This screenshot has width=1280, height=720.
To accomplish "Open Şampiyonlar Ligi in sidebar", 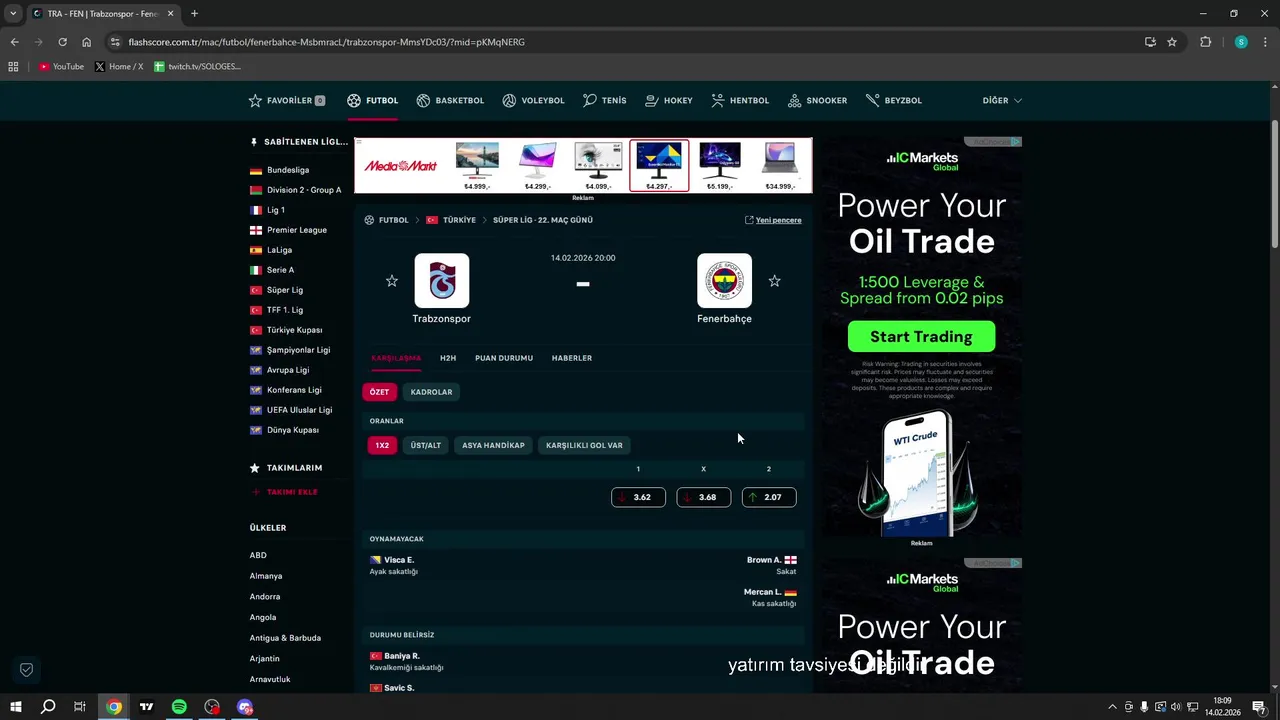I will tap(298, 350).
